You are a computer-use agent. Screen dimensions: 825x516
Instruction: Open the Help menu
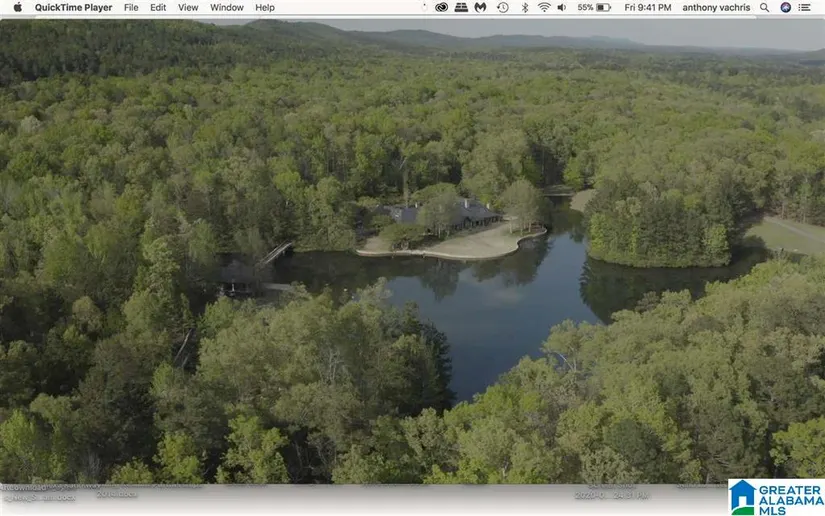[x=265, y=7]
